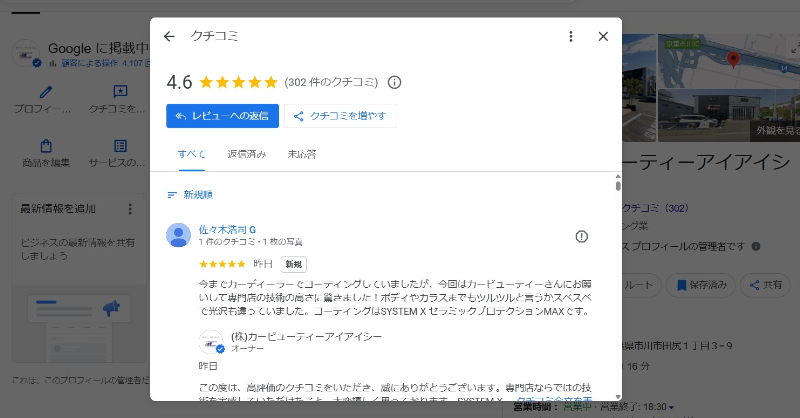
Task: Click the 顧客による操作 4,107 insights link
Action: coord(99,63)
